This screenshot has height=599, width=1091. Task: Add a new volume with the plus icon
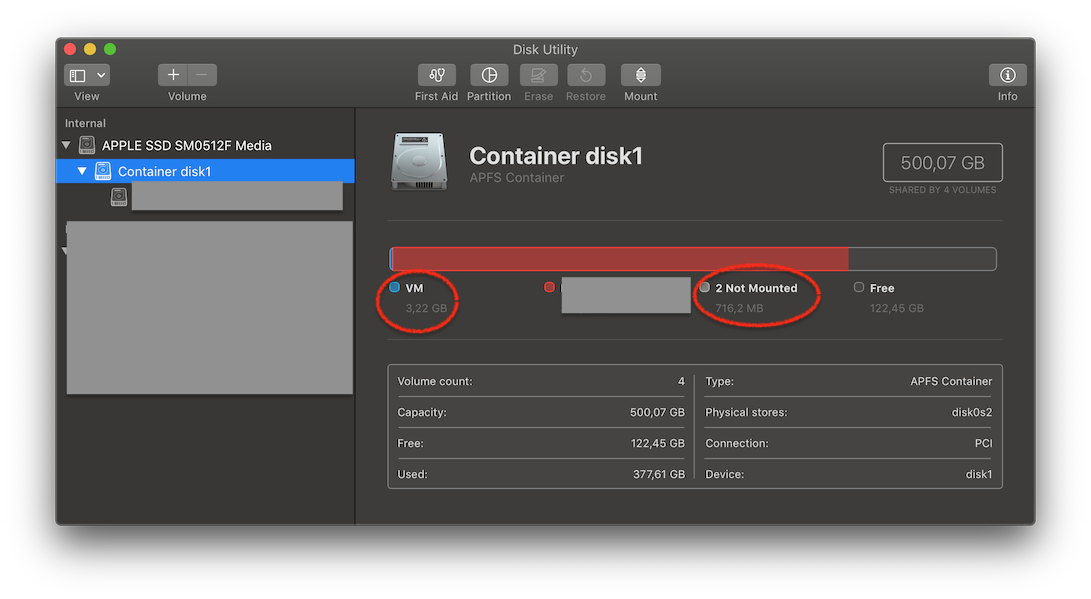coord(173,74)
